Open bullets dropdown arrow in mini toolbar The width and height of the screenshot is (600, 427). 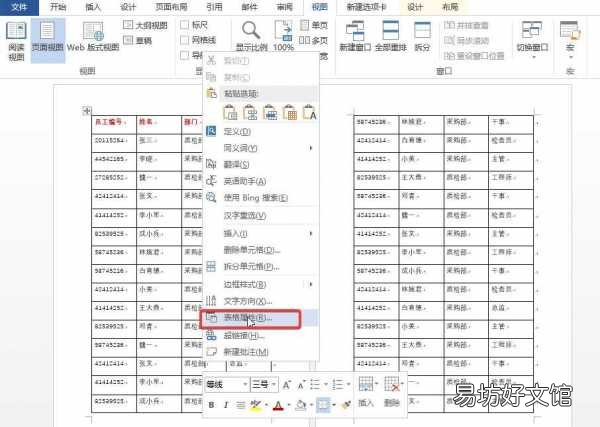[x=326, y=384]
